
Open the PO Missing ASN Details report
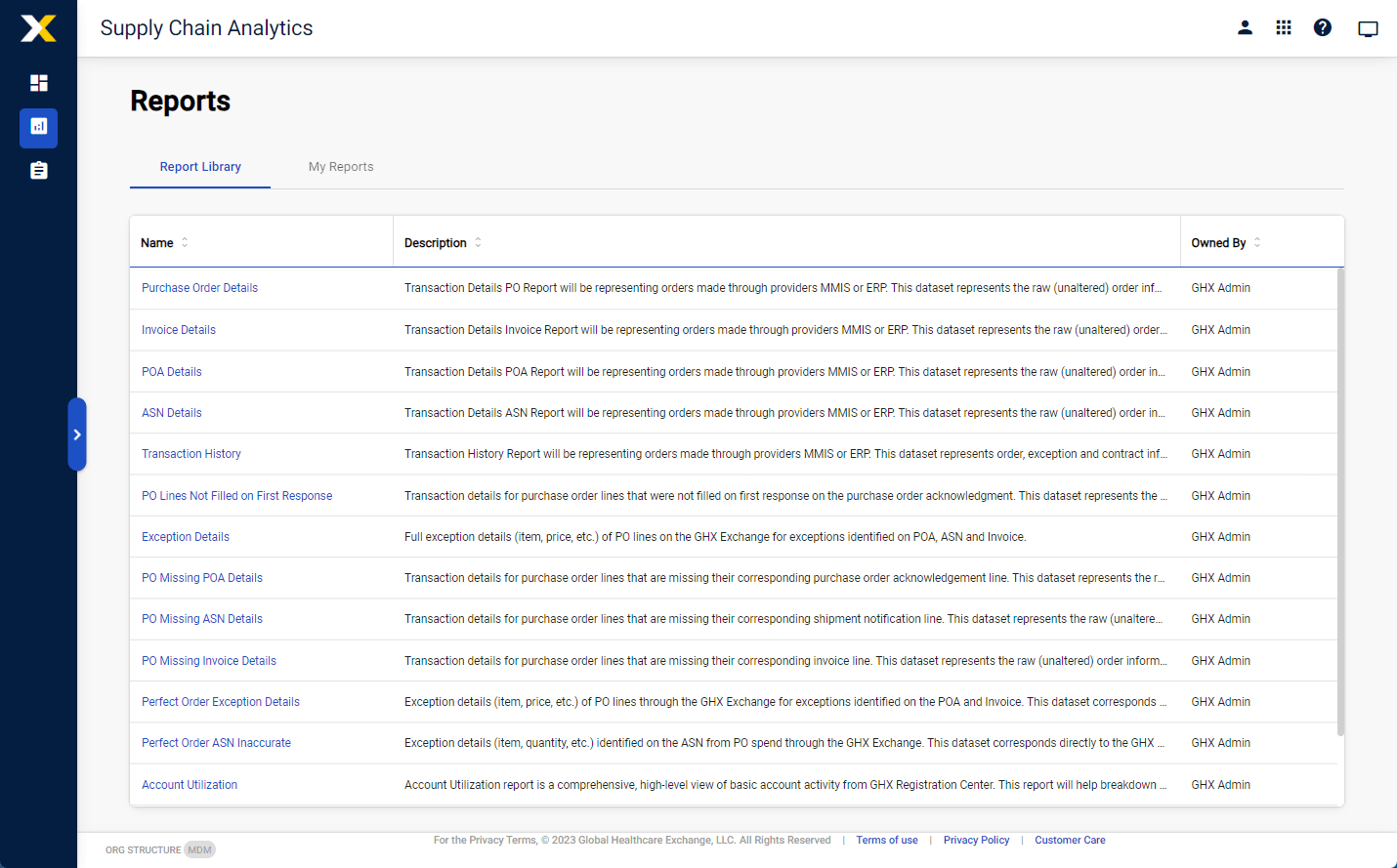[202, 619]
